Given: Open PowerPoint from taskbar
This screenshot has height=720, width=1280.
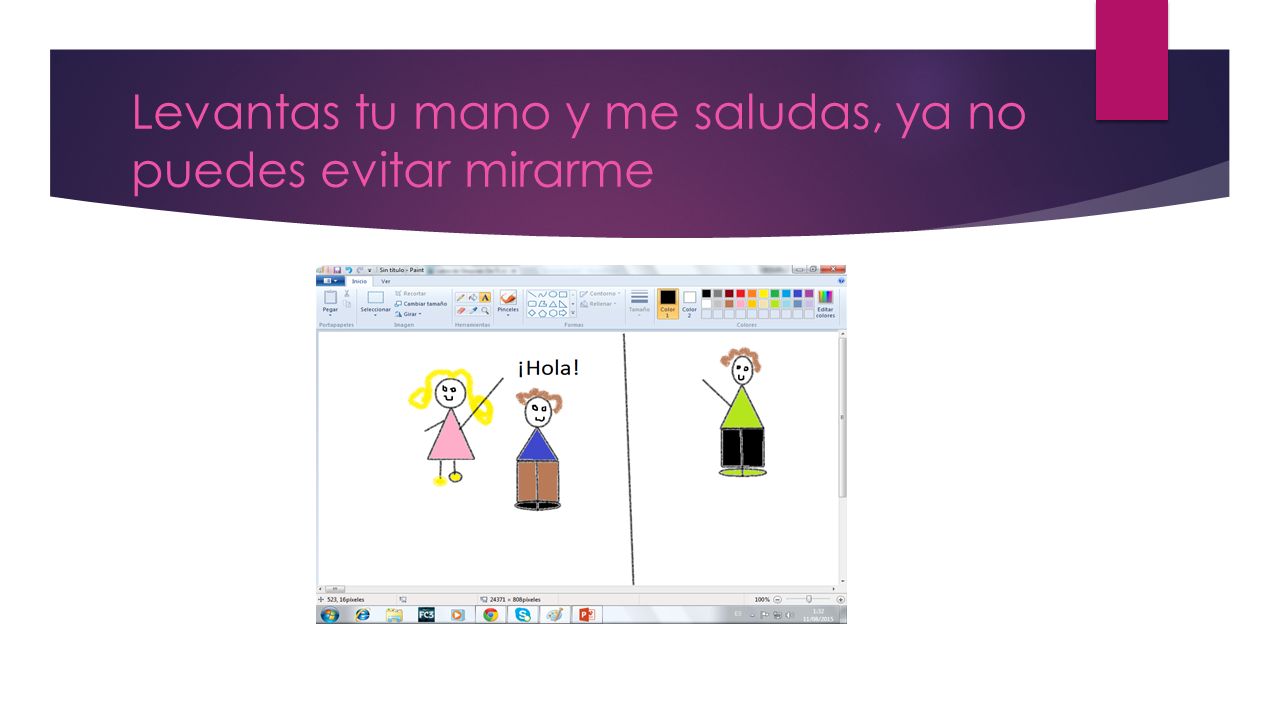Looking at the screenshot, I should click(587, 614).
